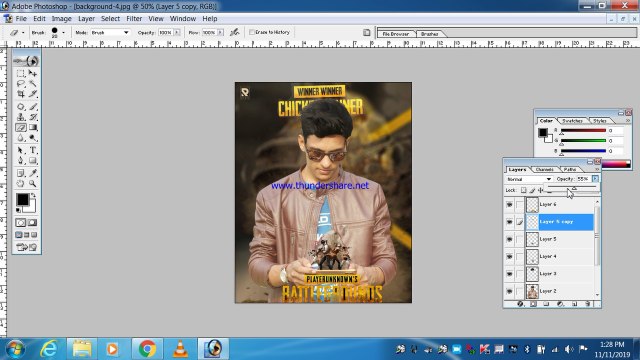The width and height of the screenshot is (640, 360).
Task: Select the History Brush tool
Action: click(33, 117)
